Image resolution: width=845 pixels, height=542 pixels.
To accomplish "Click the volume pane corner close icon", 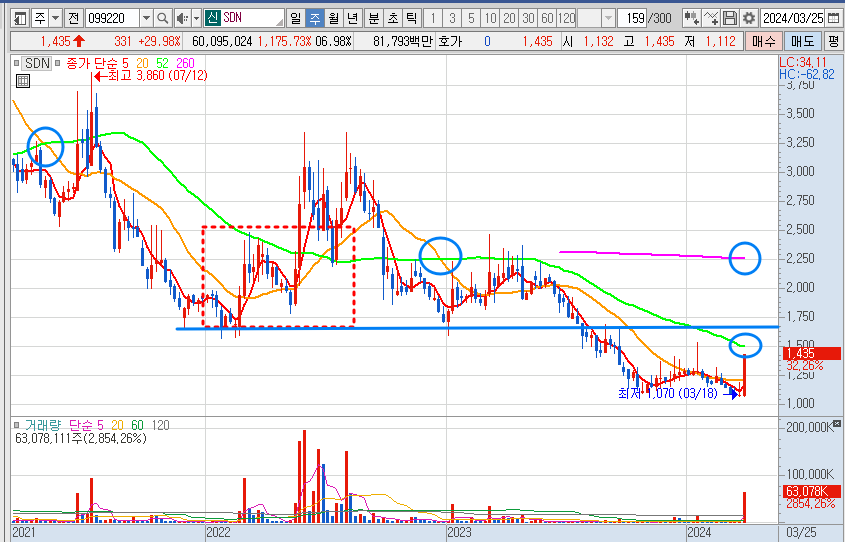I will coord(836,423).
